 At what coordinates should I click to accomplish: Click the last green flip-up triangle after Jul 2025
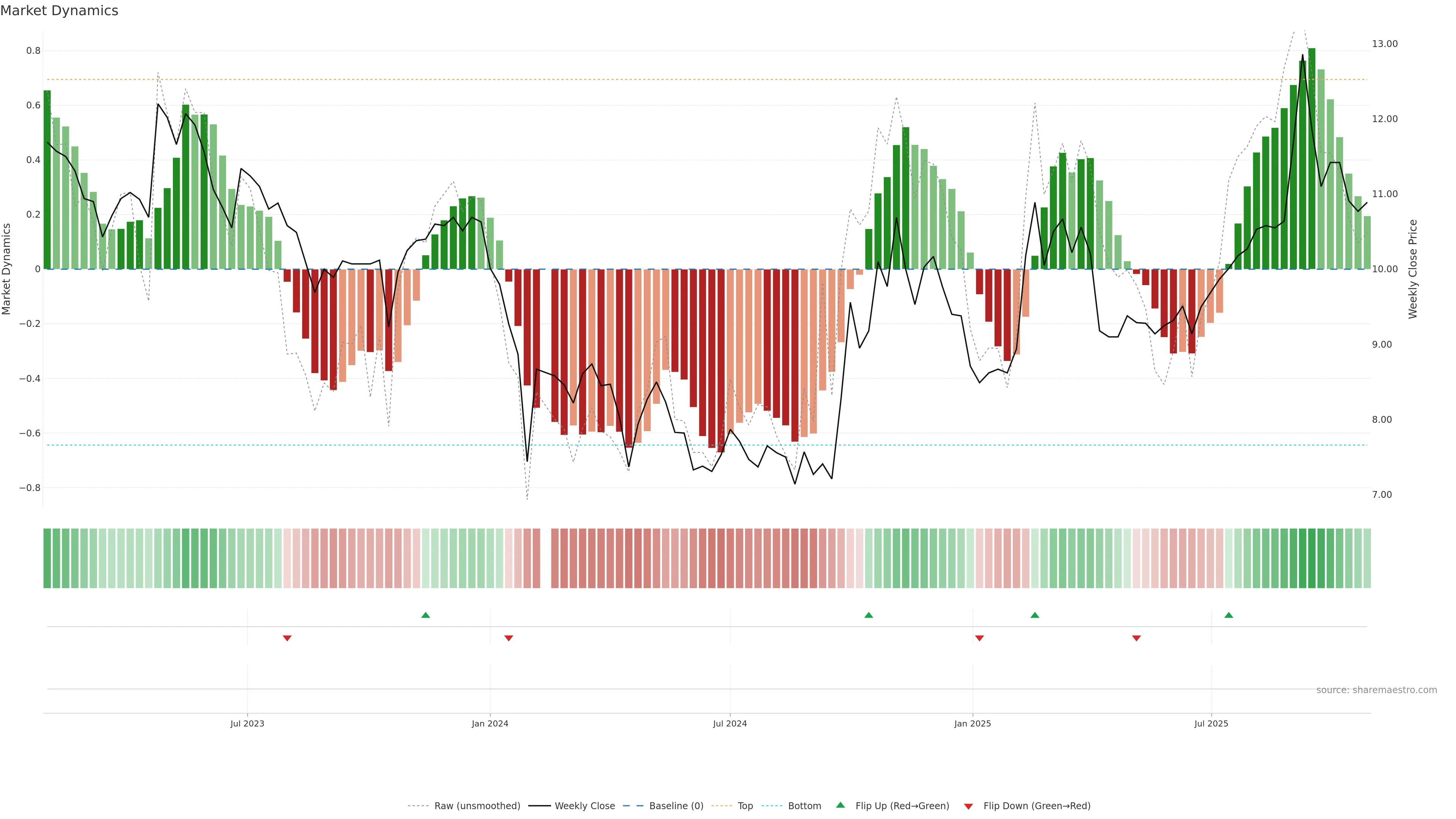coord(1228,615)
